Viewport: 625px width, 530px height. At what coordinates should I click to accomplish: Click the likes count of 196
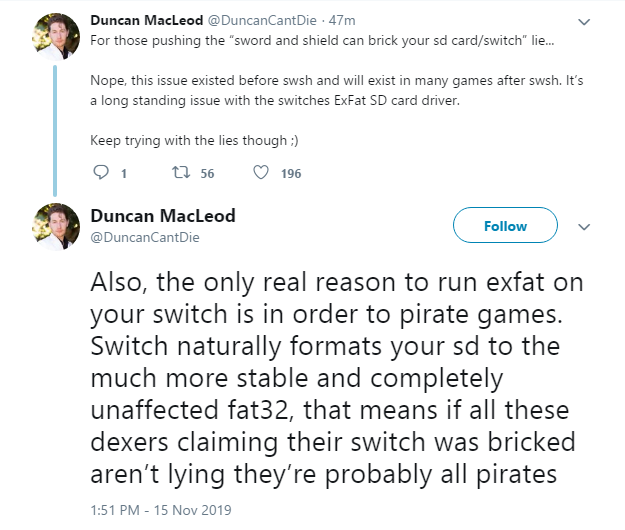(x=291, y=173)
